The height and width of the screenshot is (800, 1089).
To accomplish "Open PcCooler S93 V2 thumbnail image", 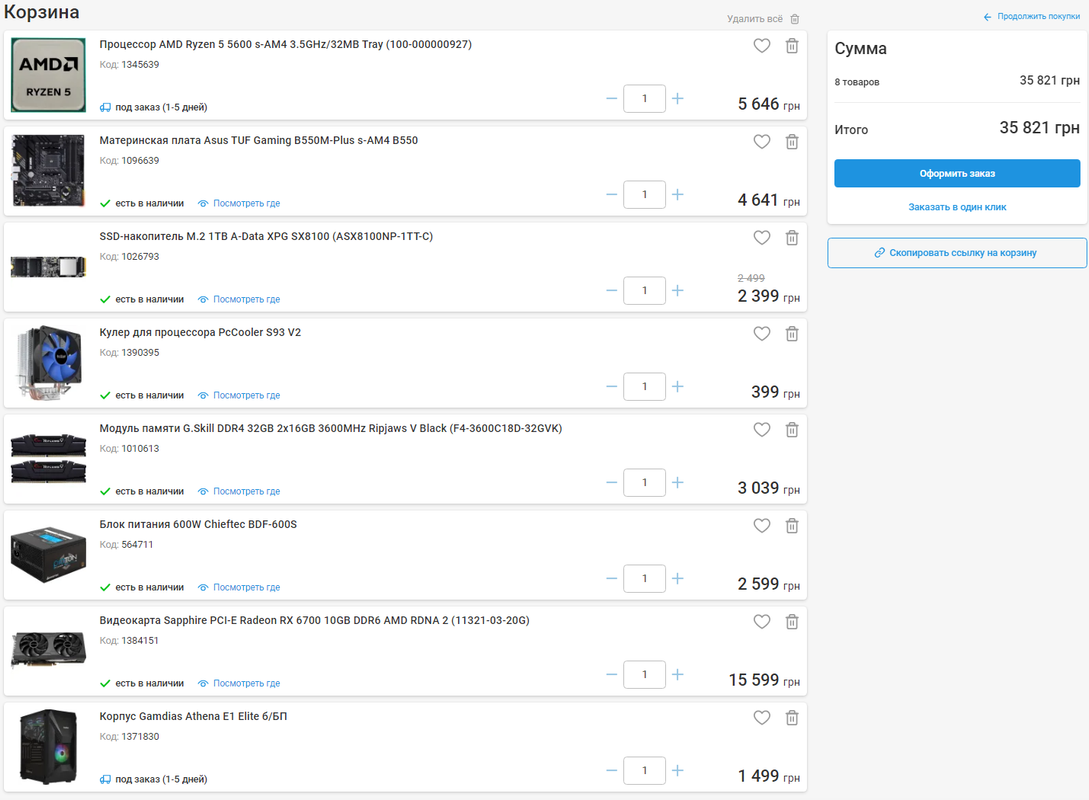I will 49,362.
